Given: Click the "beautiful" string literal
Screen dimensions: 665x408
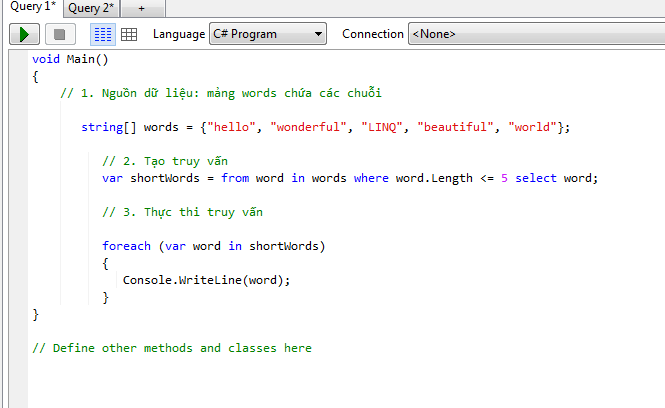Looking at the screenshot, I should click(455, 127).
